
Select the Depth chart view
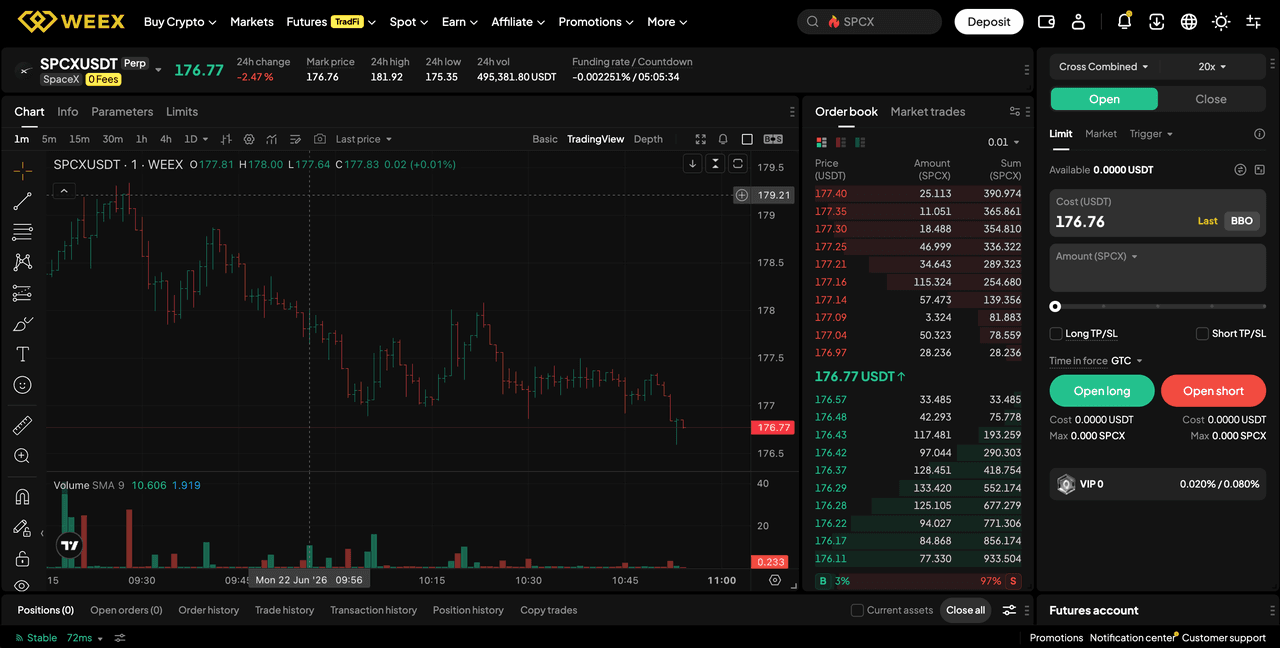[x=648, y=139]
